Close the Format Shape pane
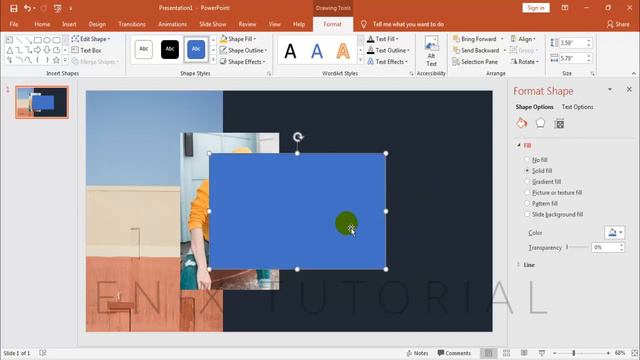This screenshot has width=640, height=360. (629, 89)
